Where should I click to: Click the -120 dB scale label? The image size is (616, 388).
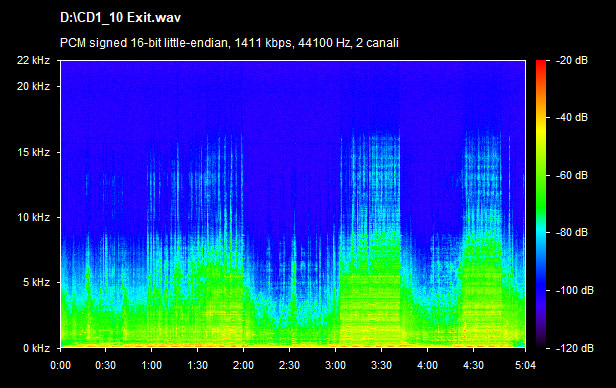coord(574,348)
